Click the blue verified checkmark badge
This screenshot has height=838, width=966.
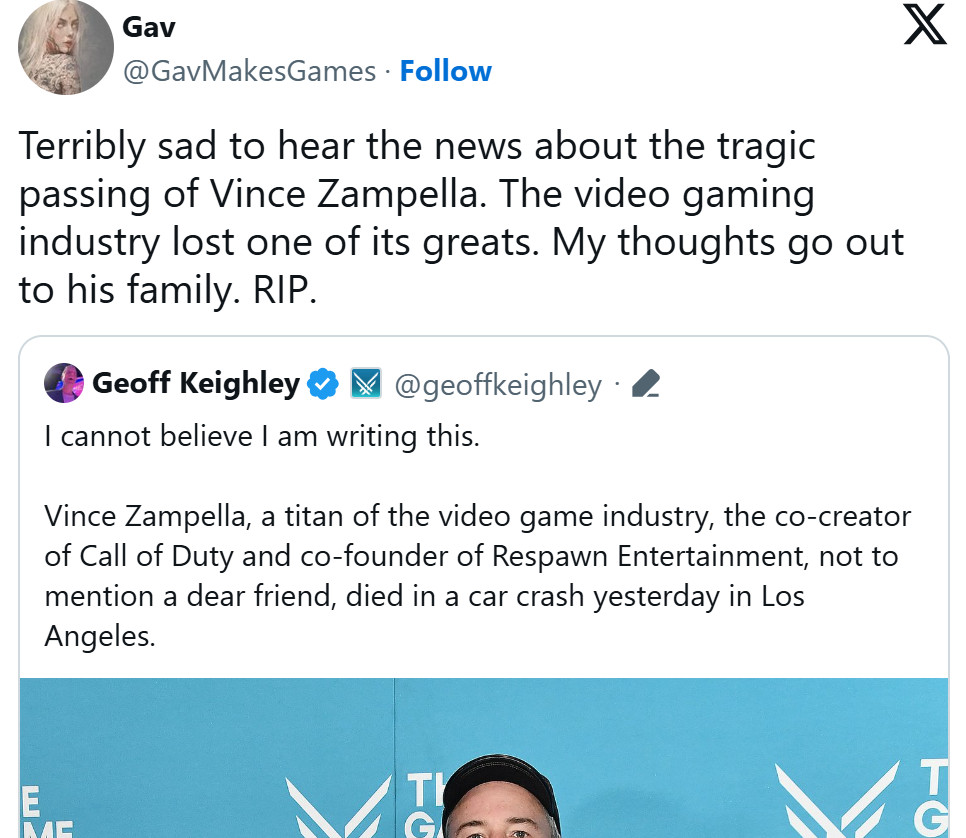322,384
